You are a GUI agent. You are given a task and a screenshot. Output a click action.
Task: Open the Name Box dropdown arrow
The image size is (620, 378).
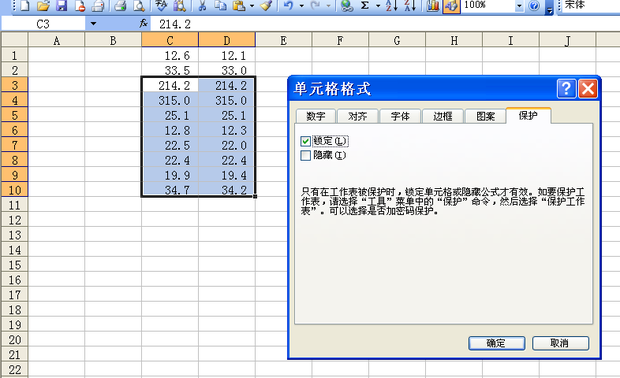[93, 24]
